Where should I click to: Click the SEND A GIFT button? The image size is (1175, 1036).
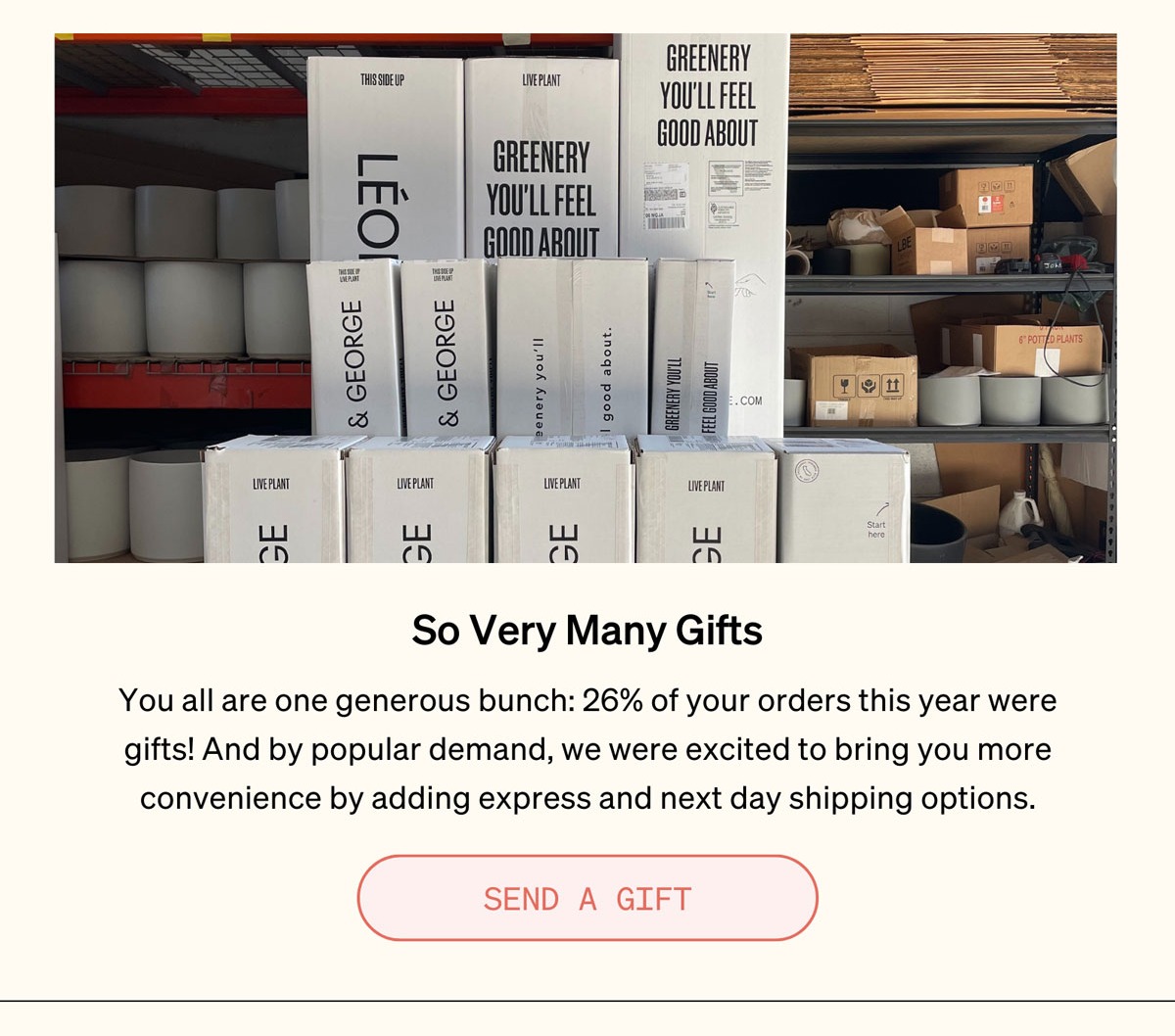[587, 898]
